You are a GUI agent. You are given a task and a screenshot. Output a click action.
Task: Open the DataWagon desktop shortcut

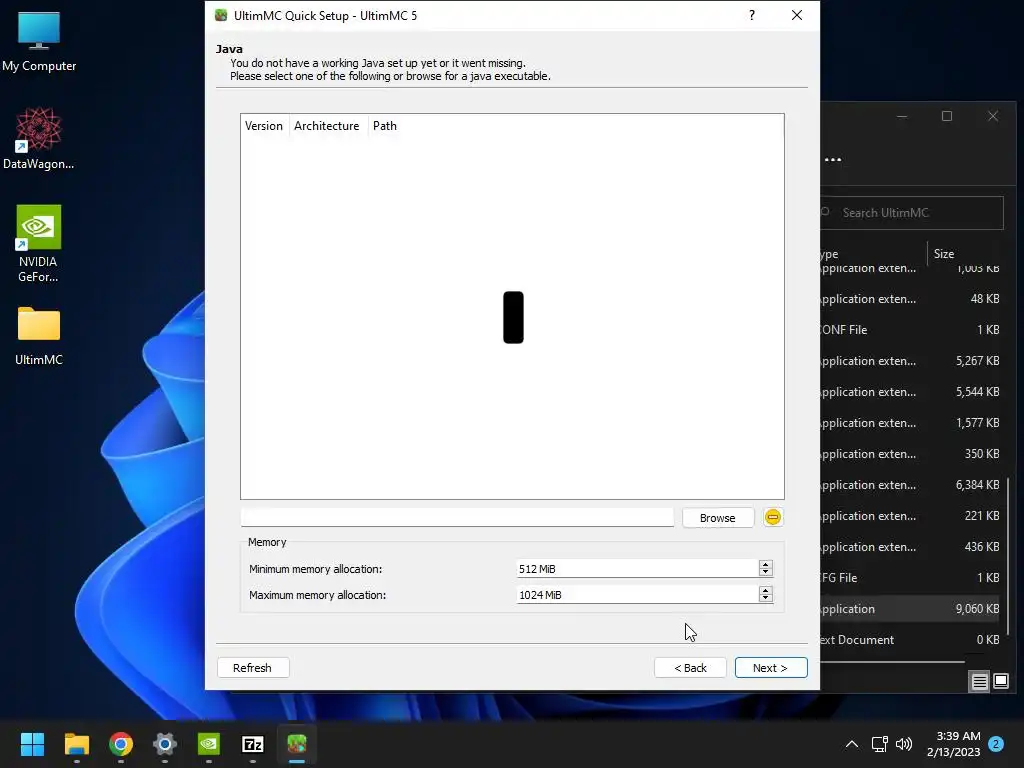(39, 138)
